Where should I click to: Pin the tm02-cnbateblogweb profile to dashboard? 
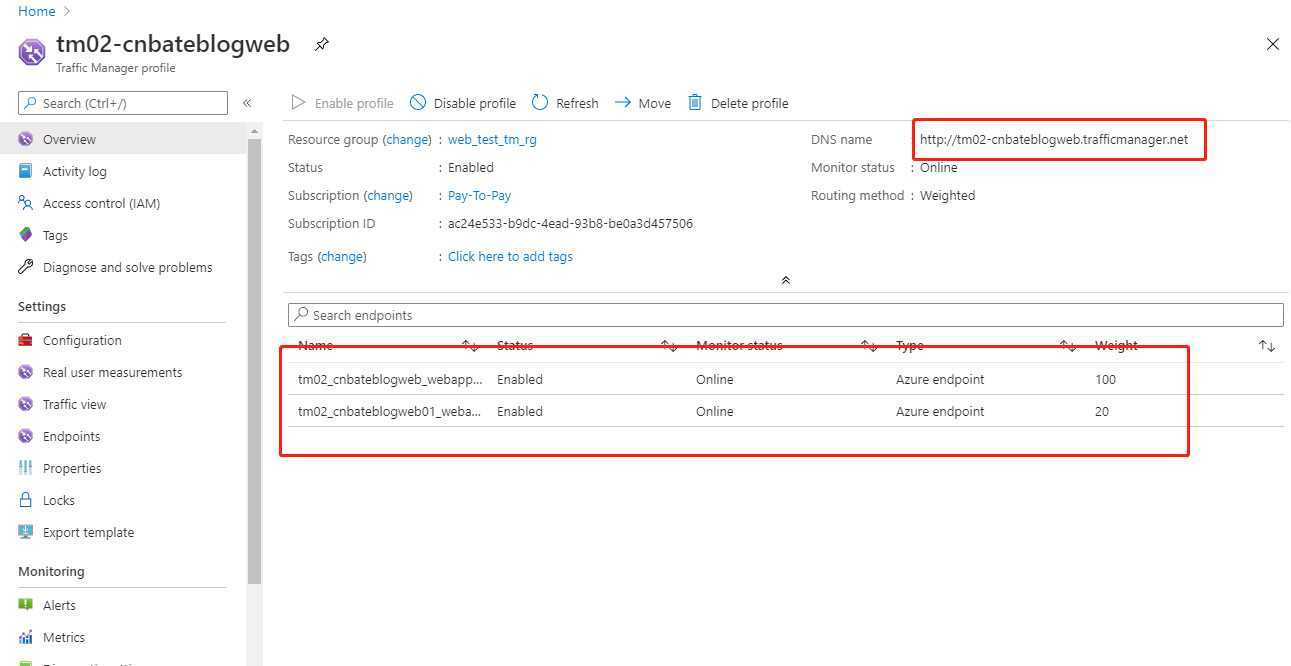[x=321, y=44]
